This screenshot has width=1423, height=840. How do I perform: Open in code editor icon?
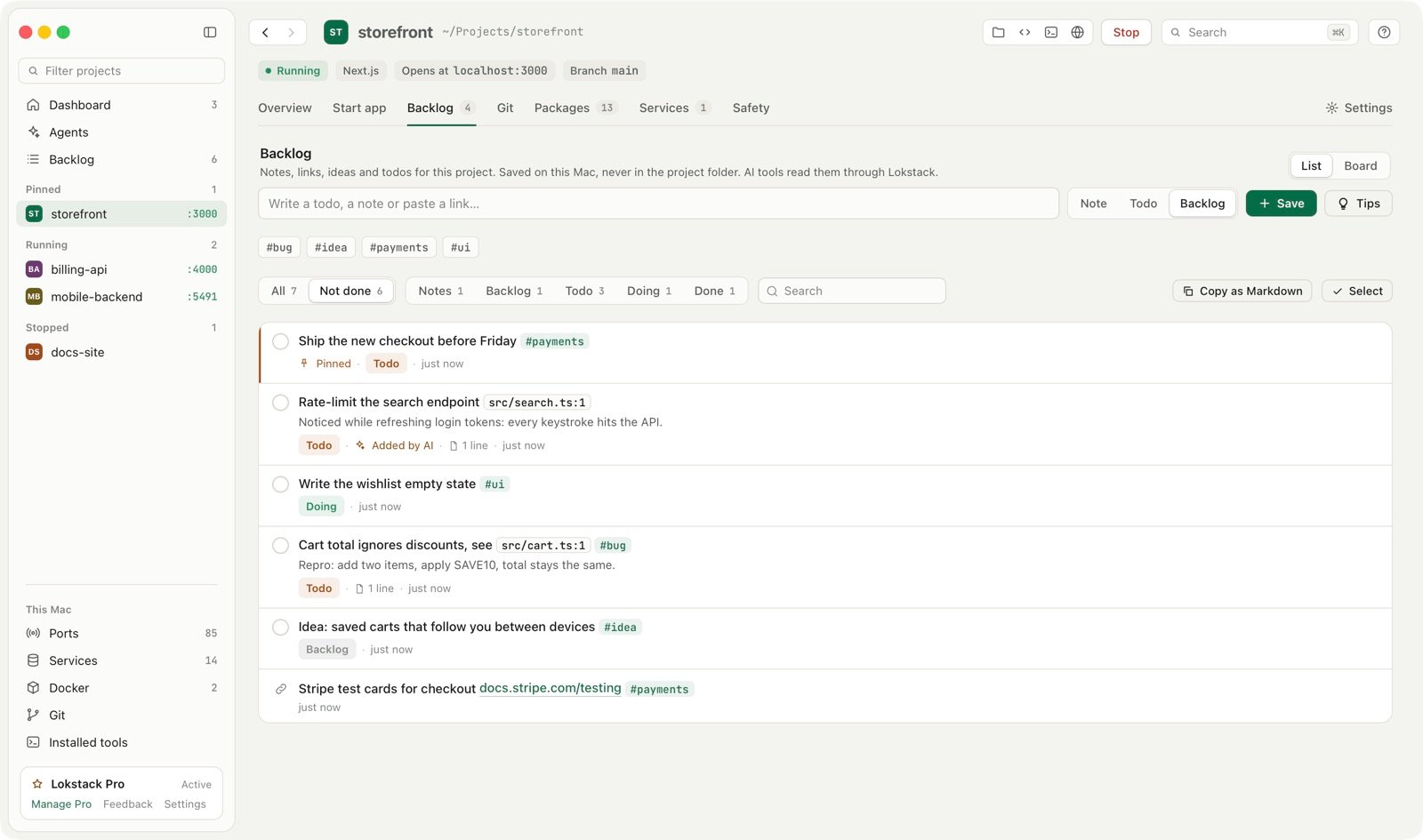[x=1025, y=32]
